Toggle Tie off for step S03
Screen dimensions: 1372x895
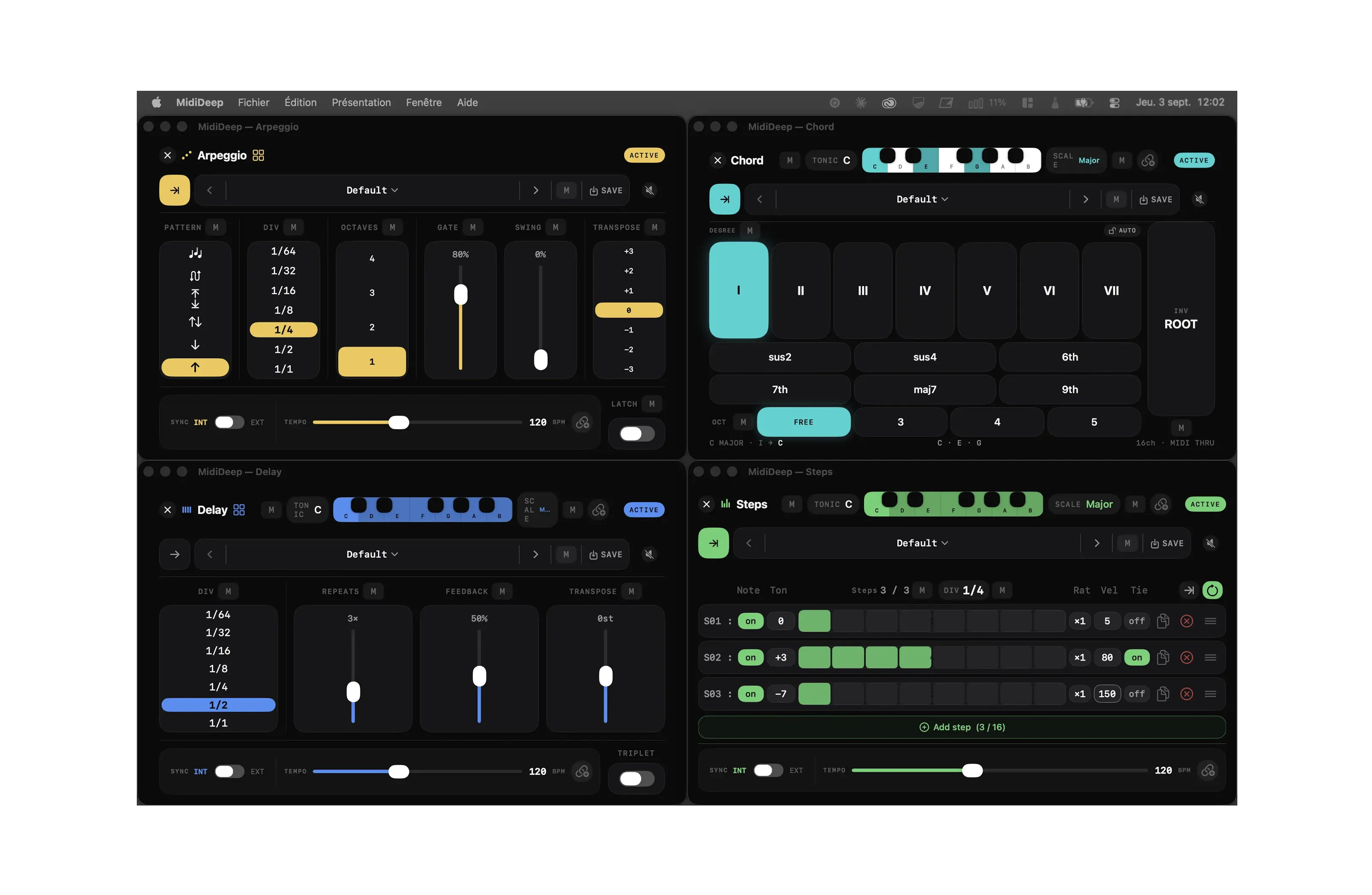pyautogui.click(x=1137, y=694)
